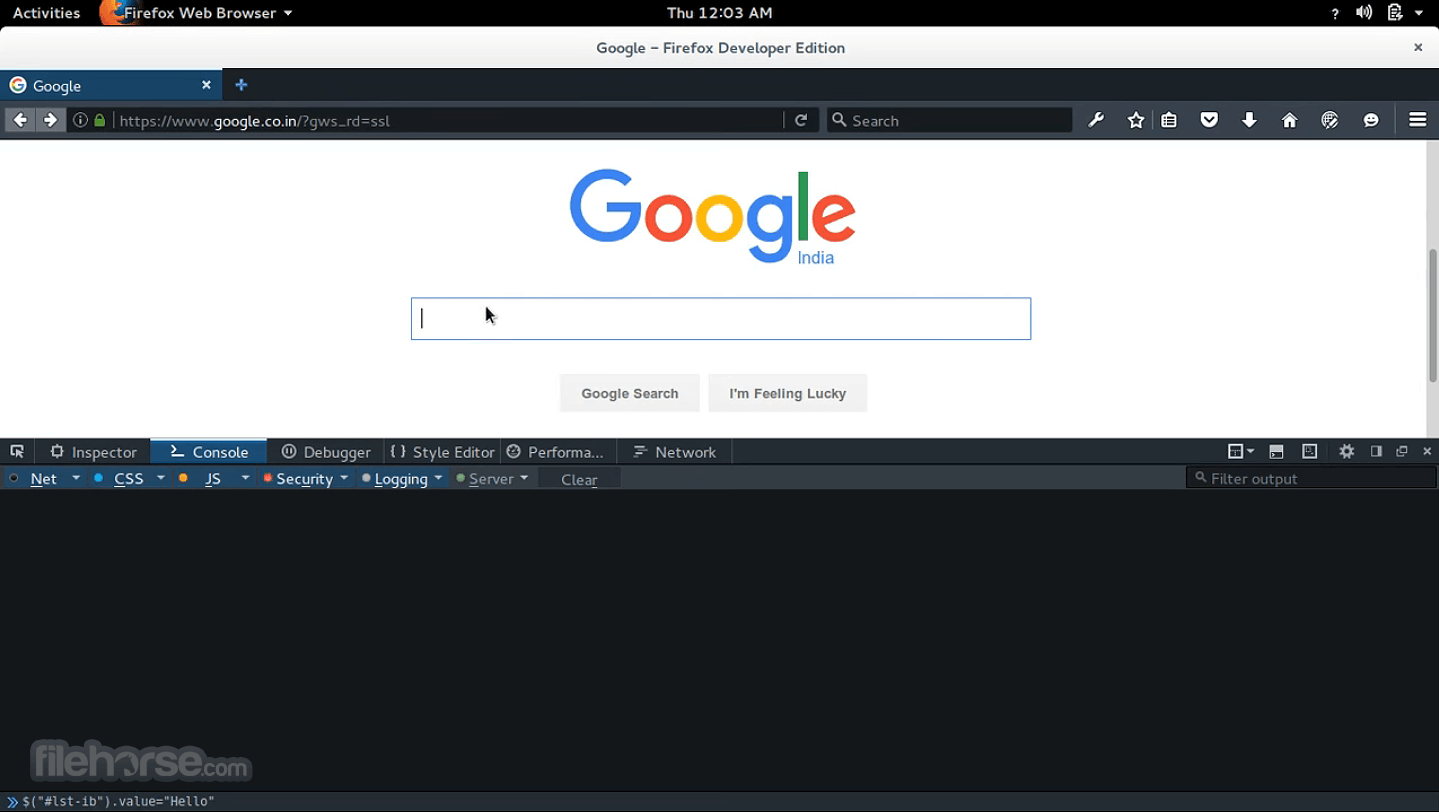Expand the JS filter dropdown arrow
Screen dimensions: 1439x812
[x=245, y=478]
